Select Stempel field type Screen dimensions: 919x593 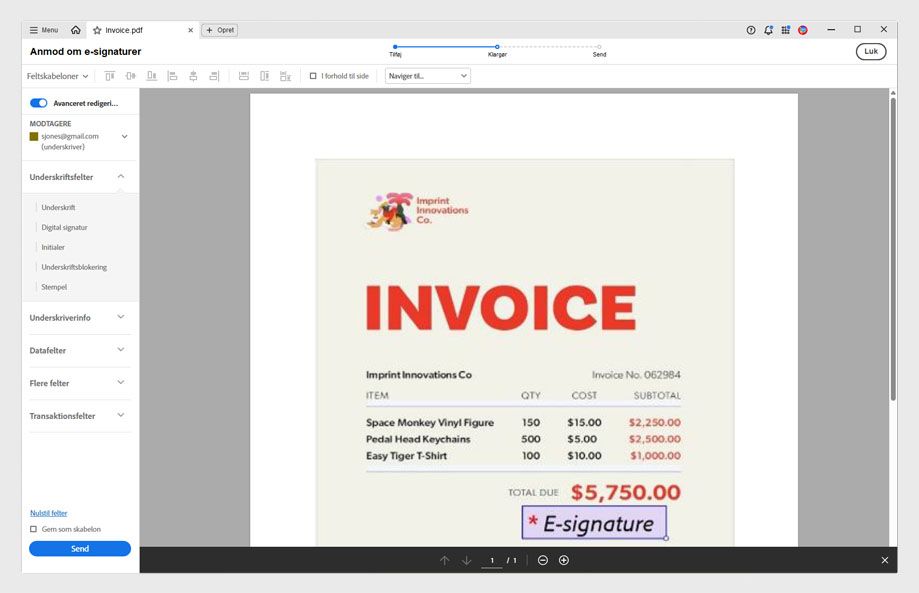(54, 287)
